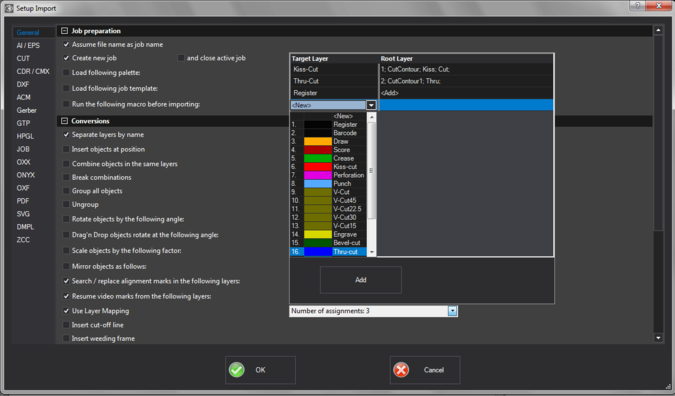
Task: Toggle Separate layers by name
Action: 66,134
